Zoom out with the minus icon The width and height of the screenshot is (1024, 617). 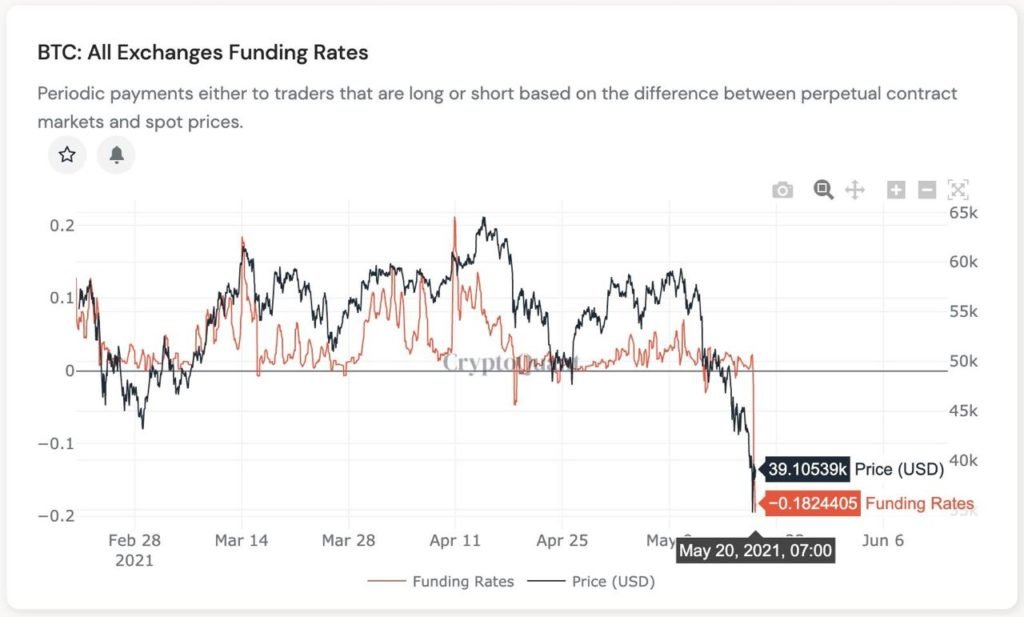pos(927,190)
